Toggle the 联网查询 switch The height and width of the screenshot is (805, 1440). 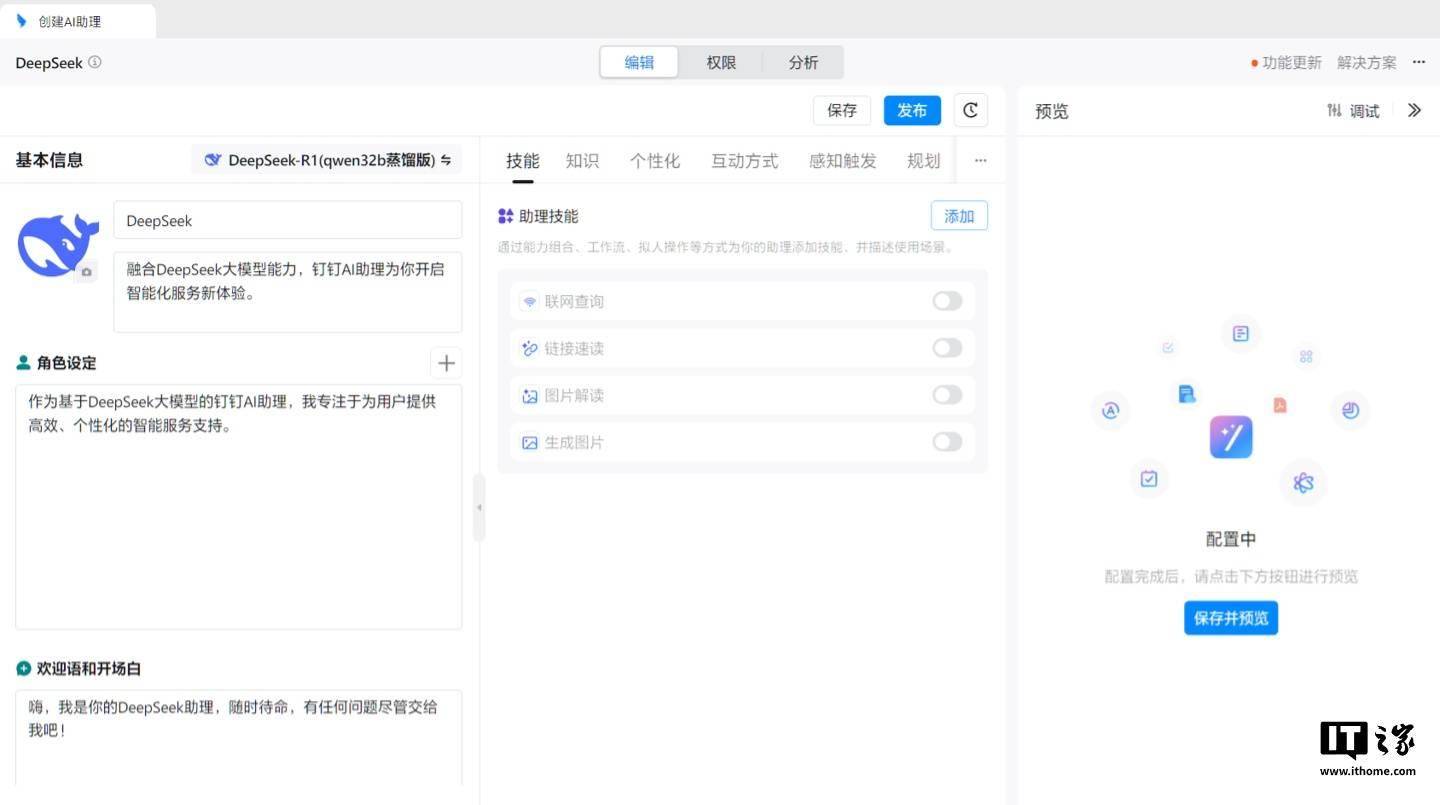947,301
